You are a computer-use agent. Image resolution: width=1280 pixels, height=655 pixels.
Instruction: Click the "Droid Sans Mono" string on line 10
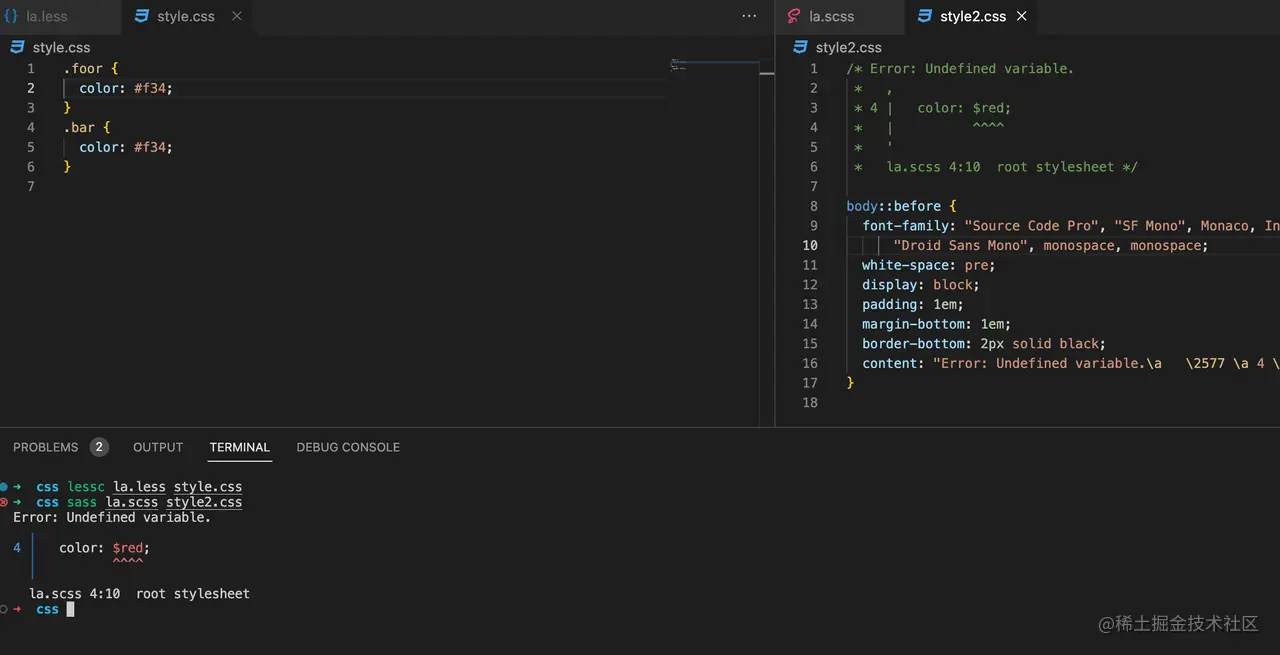[x=963, y=245]
